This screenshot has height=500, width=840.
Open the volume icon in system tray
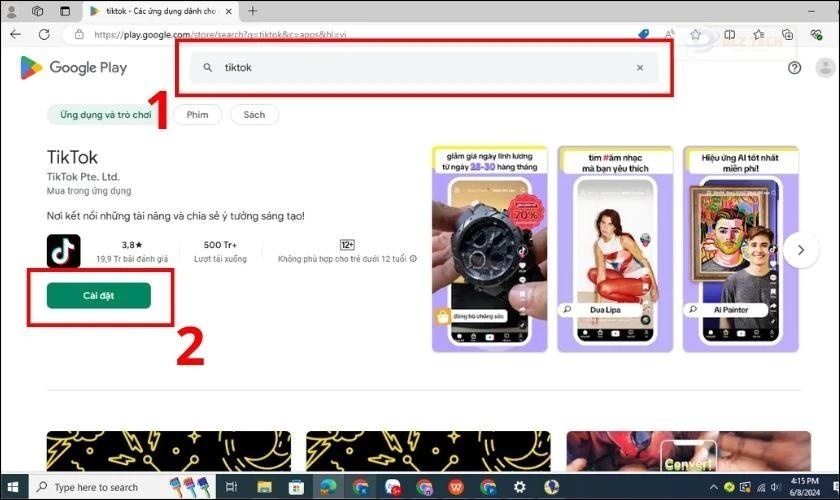[x=775, y=487]
